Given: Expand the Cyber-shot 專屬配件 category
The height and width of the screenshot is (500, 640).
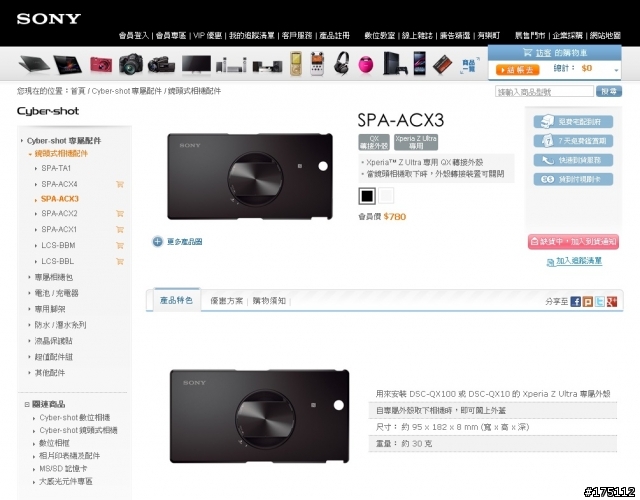Looking at the screenshot, I should click(x=22, y=141).
